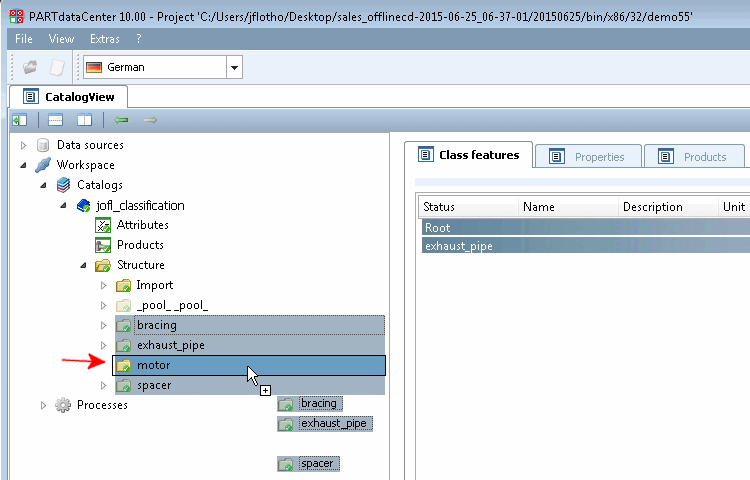Screen dimensions: 750x480
Task: Select the exhaust_pipe row in Class features
Action: (x=585, y=246)
